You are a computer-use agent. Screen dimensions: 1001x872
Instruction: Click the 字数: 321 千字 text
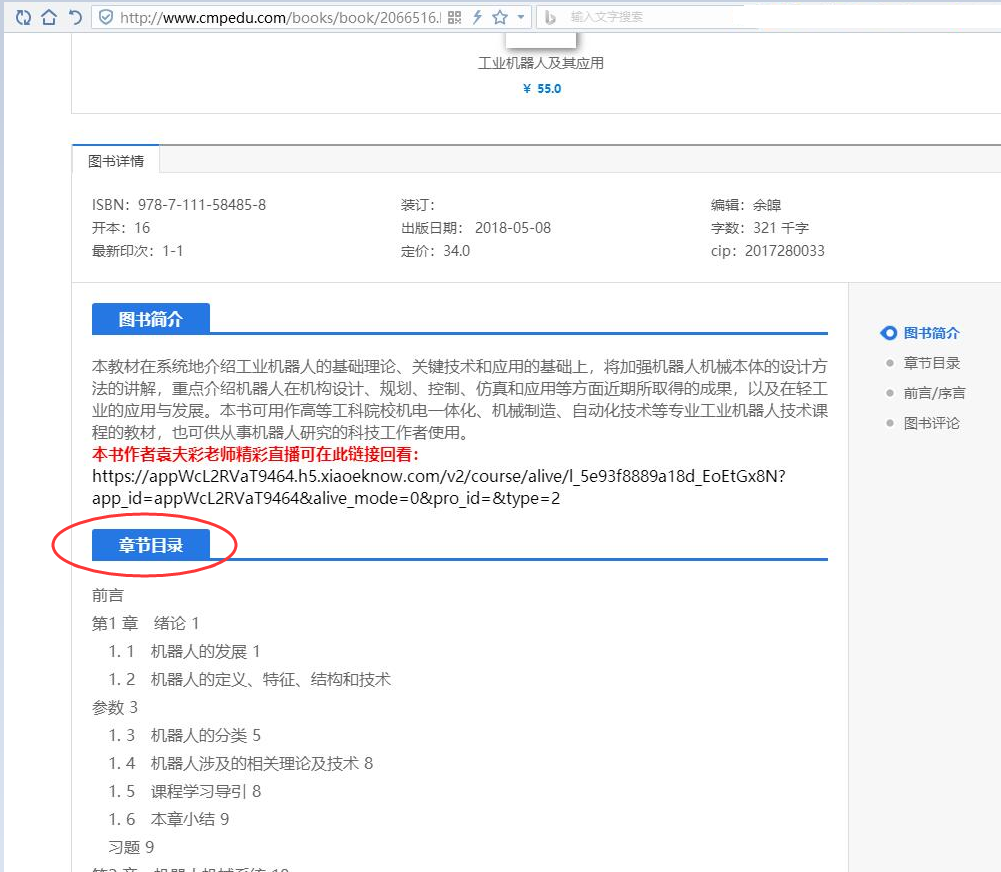click(760, 228)
